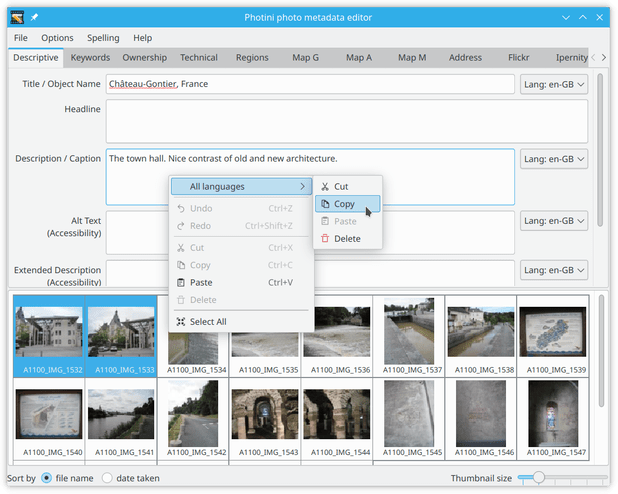This screenshot has height=494, width=618.
Task: Select thumbnail A1100_IMG_1546
Action: (481, 419)
